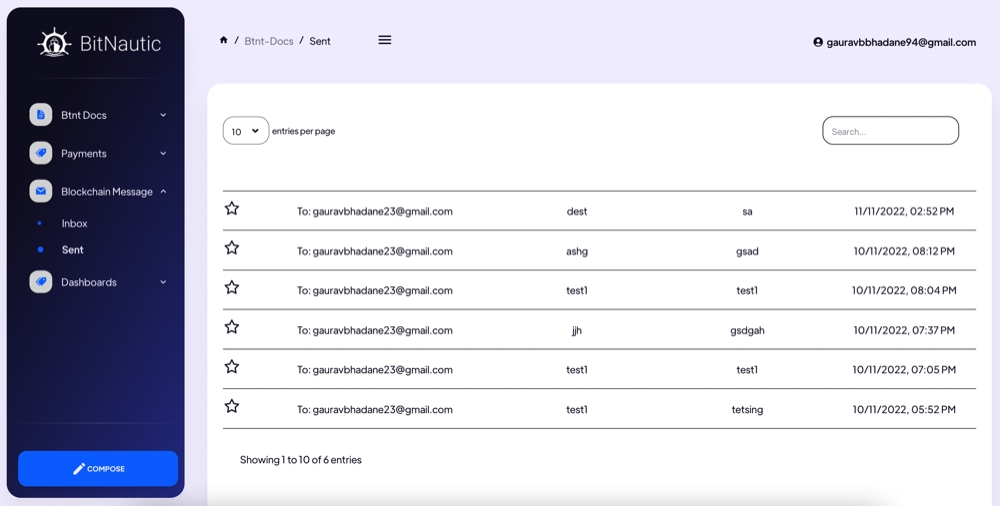The width and height of the screenshot is (1000, 506).
Task: Click the pencil icon on Compose
Action: point(79,469)
